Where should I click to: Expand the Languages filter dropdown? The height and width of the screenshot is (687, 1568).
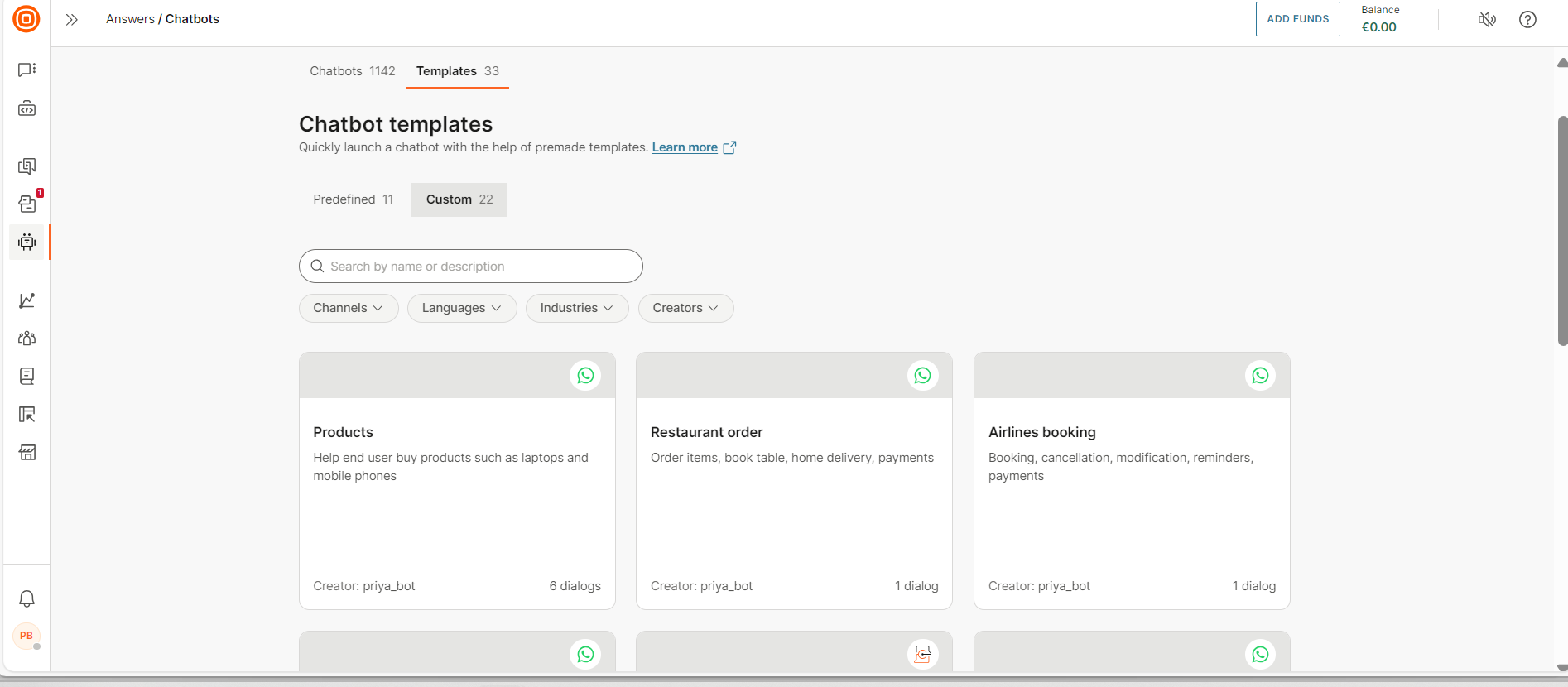pyautogui.click(x=462, y=308)
